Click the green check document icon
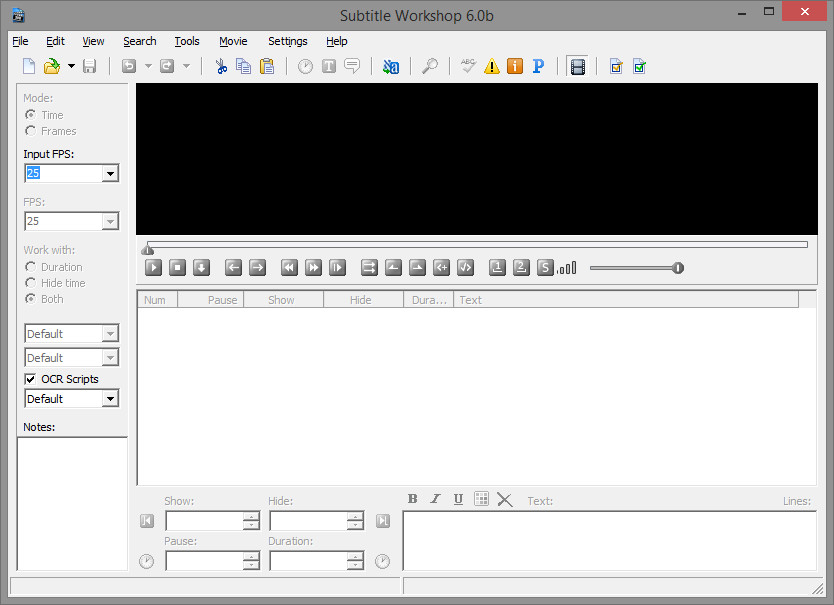 click(x=639, y=67)
